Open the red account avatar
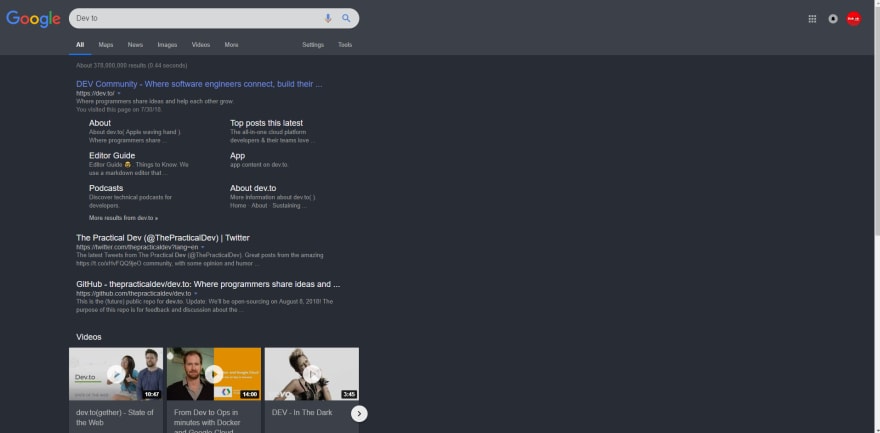 (854, 19)
